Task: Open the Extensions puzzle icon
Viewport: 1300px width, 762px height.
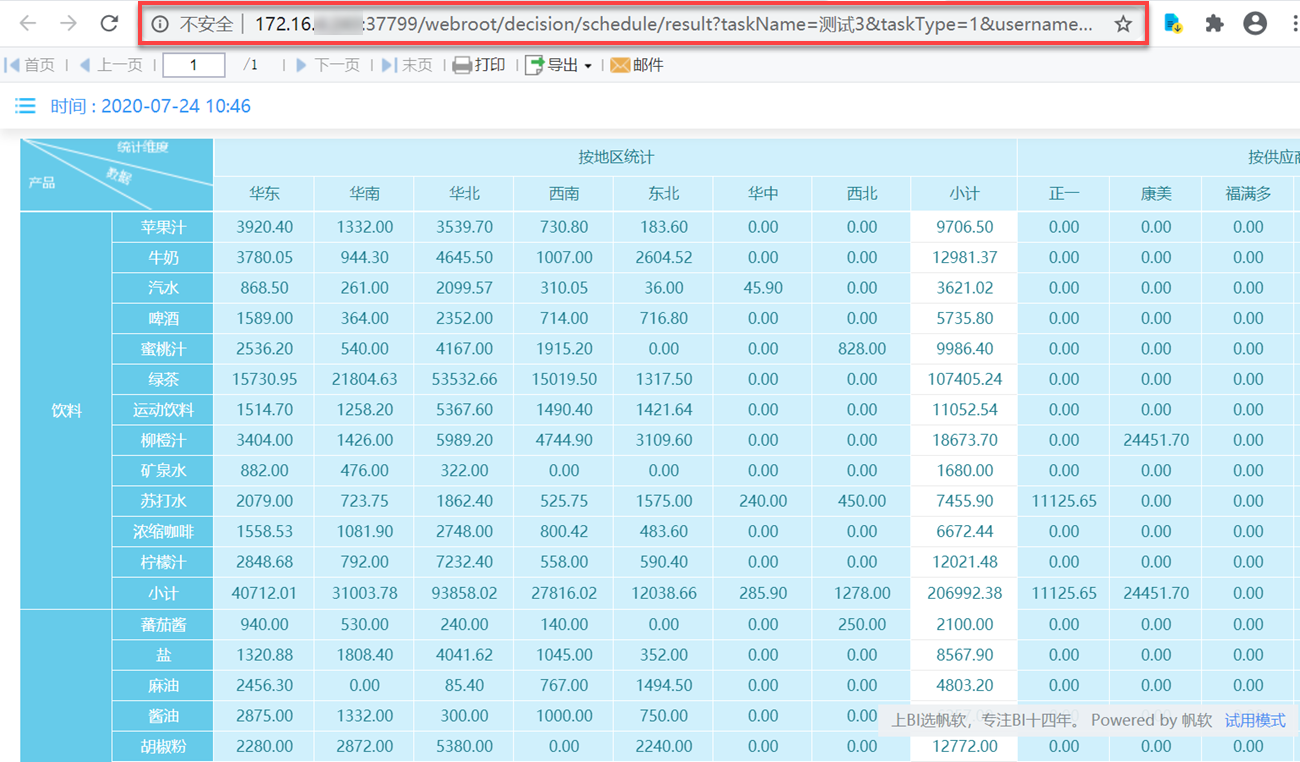Action: (x=1214, y=23)
